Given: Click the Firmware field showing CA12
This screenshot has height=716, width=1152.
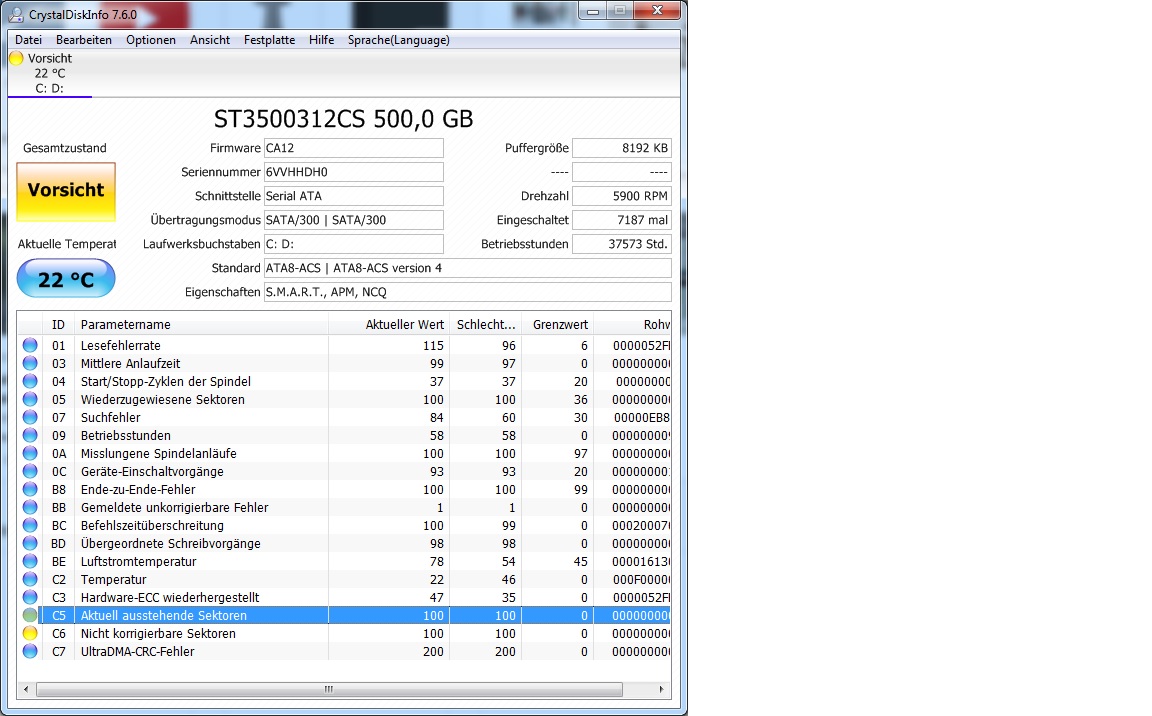Looking at the screenshot, I should pos(353,148).
